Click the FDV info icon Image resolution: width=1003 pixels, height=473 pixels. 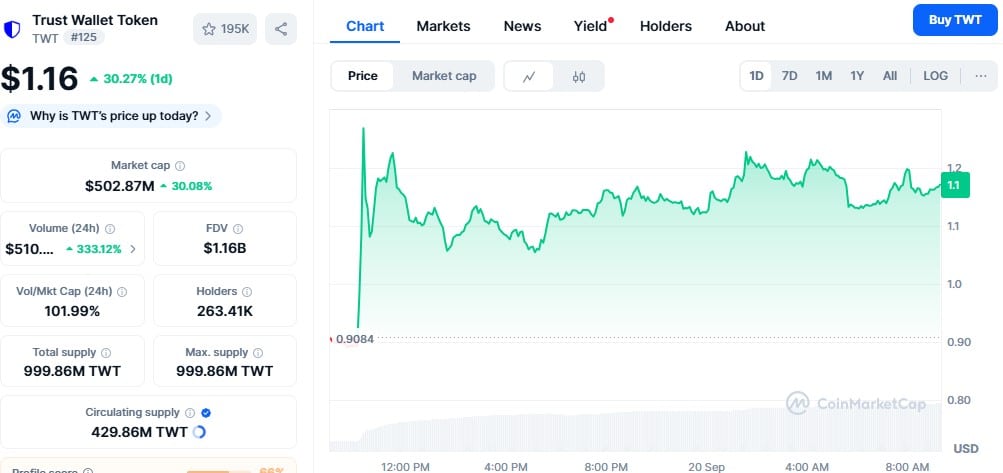coord(238,228)
